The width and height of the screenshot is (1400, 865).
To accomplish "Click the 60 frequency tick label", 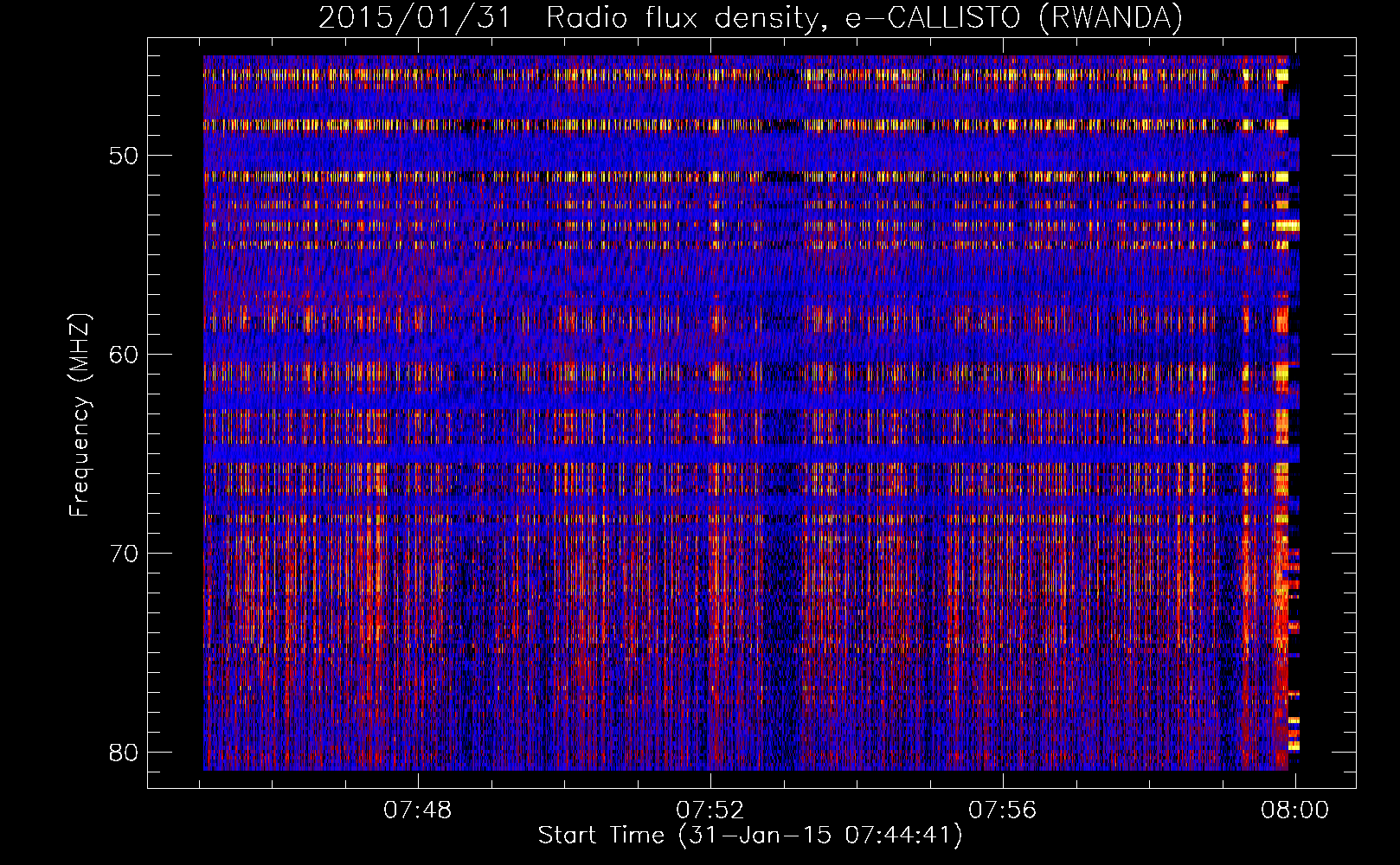I will [x=124, y=354].
